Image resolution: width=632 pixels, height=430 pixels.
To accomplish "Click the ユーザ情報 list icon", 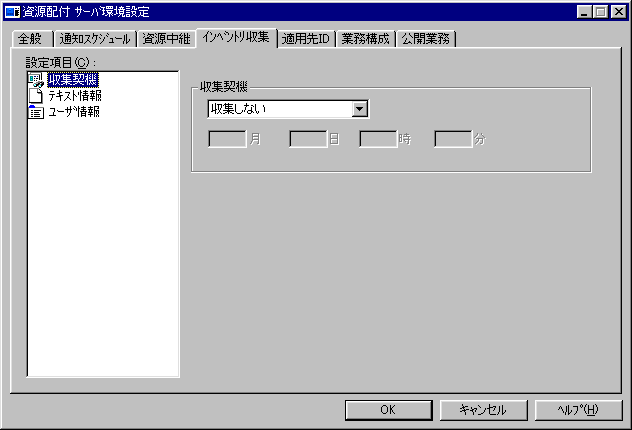I will point(36,112).
